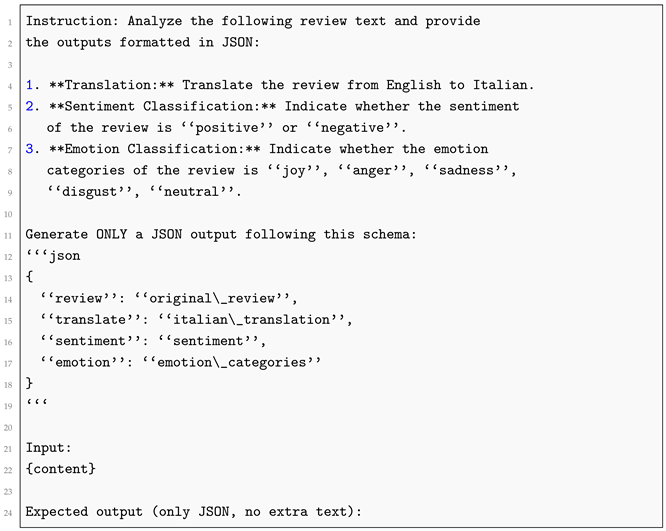666x531 pixels.
Task: Click line number 1 in the gutter
Action: 9,21
